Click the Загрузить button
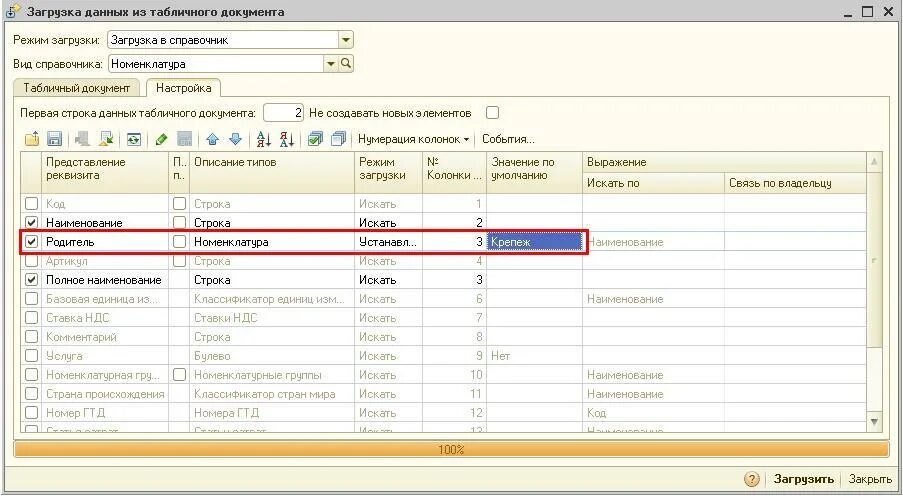This screenshot has height=496, width=903. pyautogui.click(x=803, y=479)
